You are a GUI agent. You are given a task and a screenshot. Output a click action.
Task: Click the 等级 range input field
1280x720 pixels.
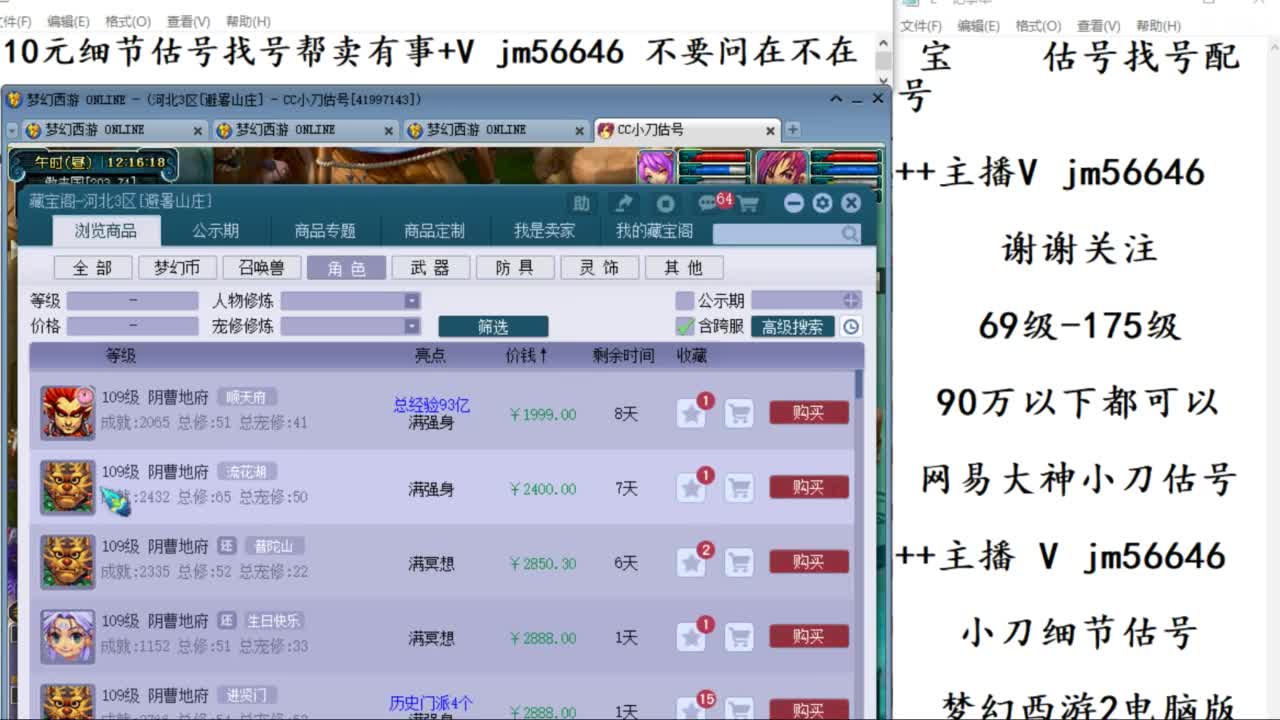pyautogui.click(x=133, y=300)
